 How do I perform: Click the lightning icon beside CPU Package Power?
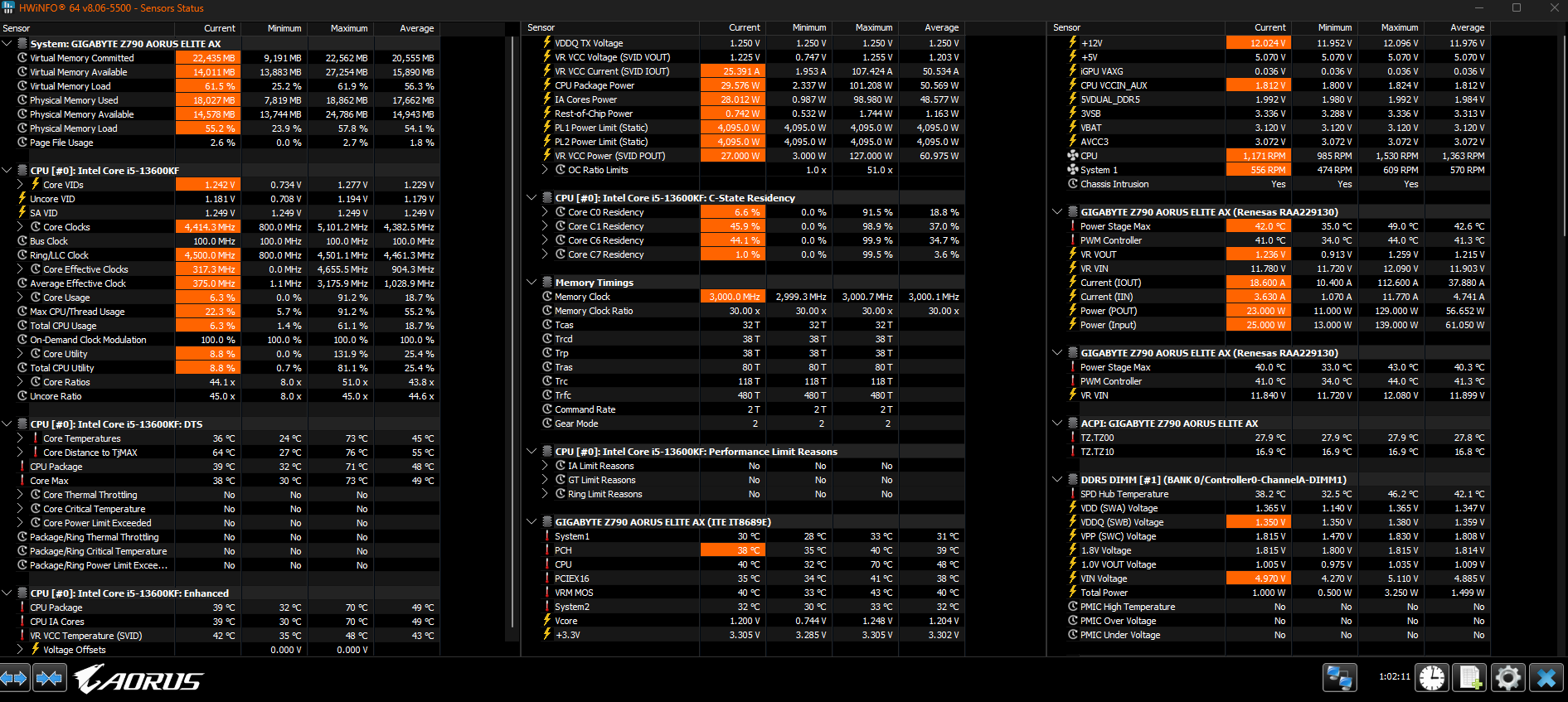(x=547, y=85)
